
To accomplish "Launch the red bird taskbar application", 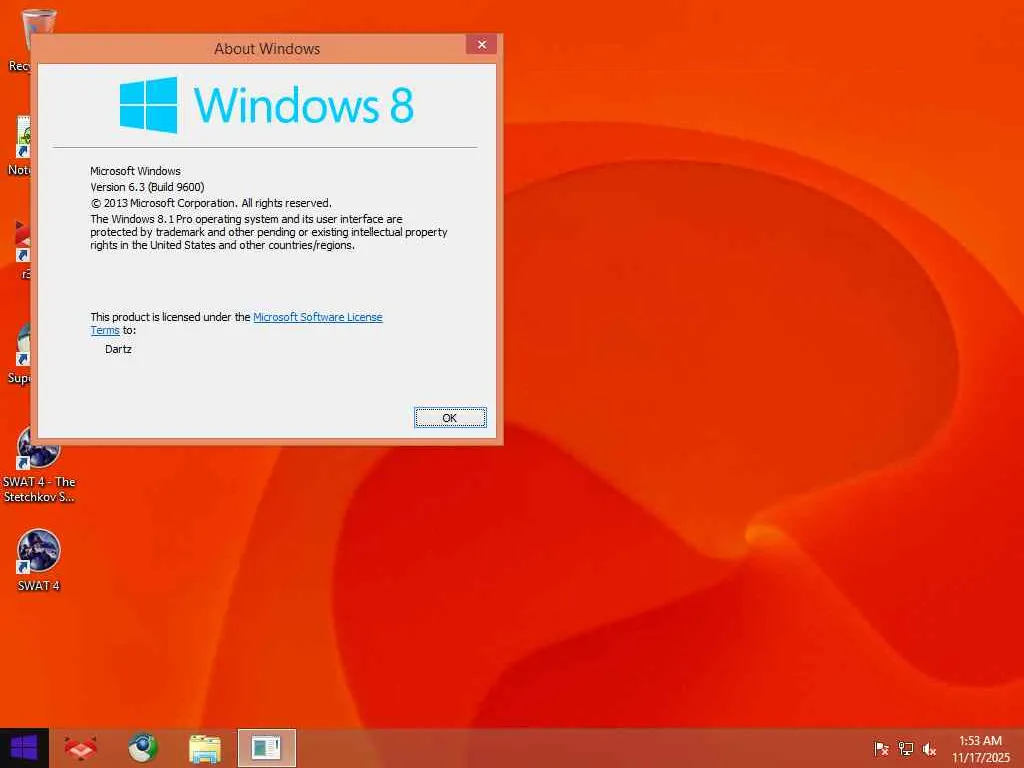I will click(81, 748).
